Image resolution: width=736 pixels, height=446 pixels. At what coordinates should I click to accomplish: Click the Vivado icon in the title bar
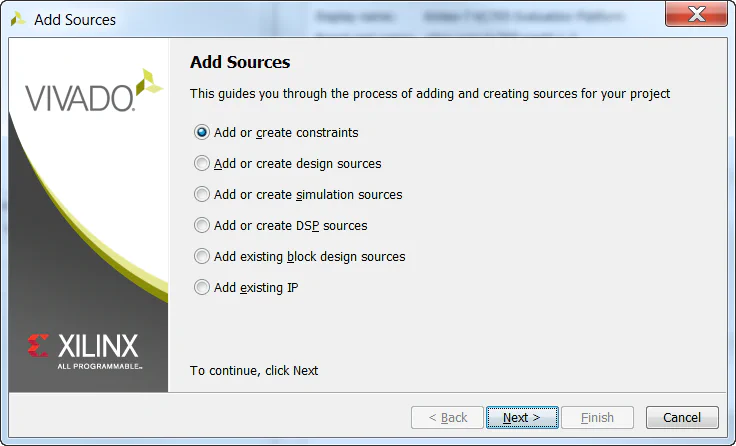click(x=18, y=19)
